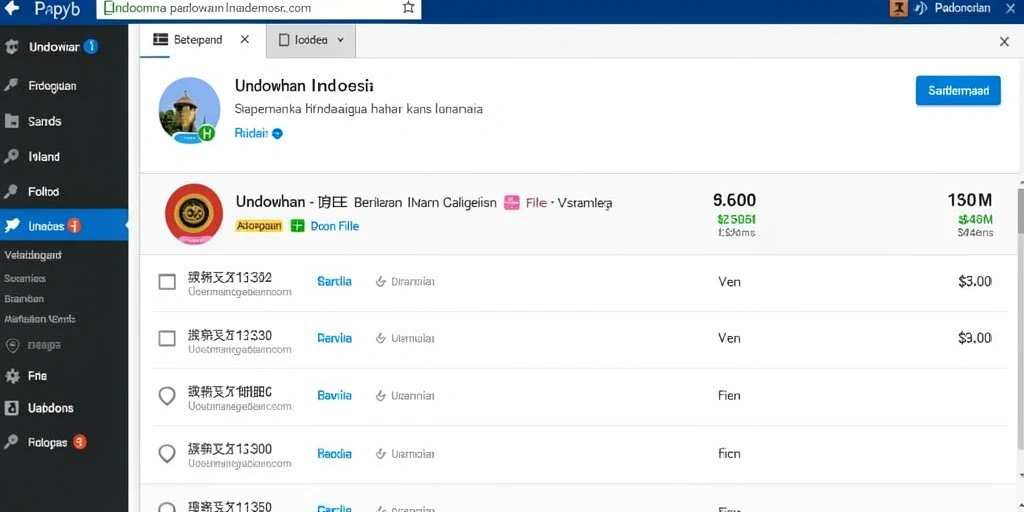This screenshot has height=512, width=1024.
Task: Open the Frie gear icon in sidebar
Action: (x=11, y=376)
